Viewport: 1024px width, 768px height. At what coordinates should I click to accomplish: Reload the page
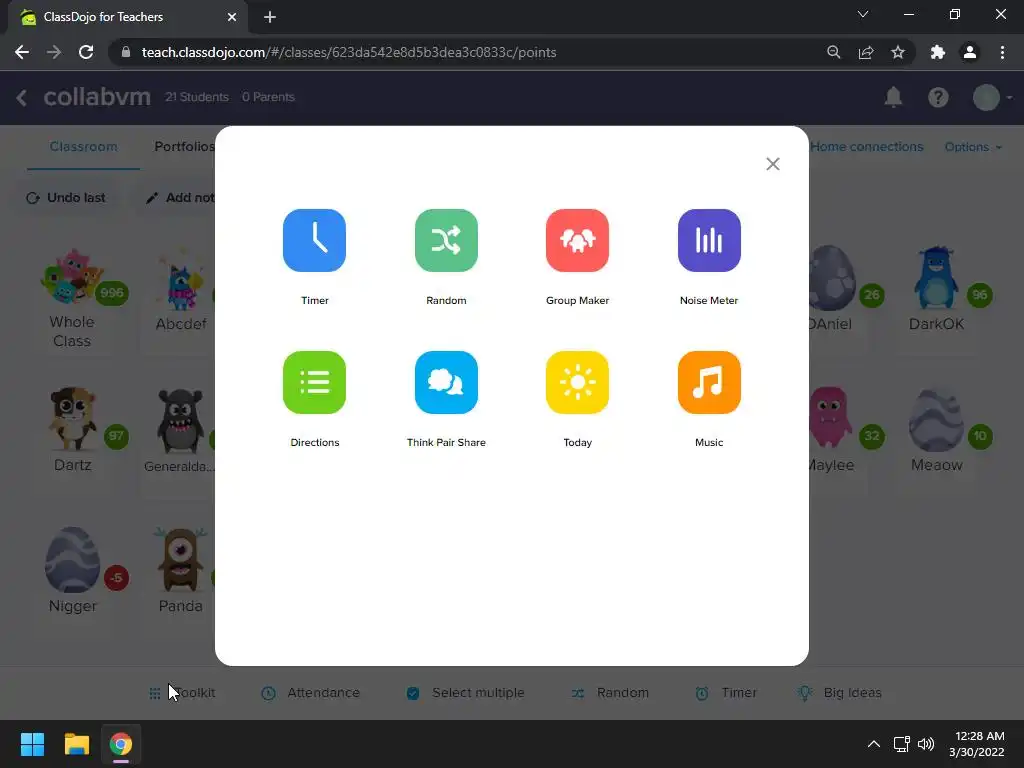tap(86, 52)
